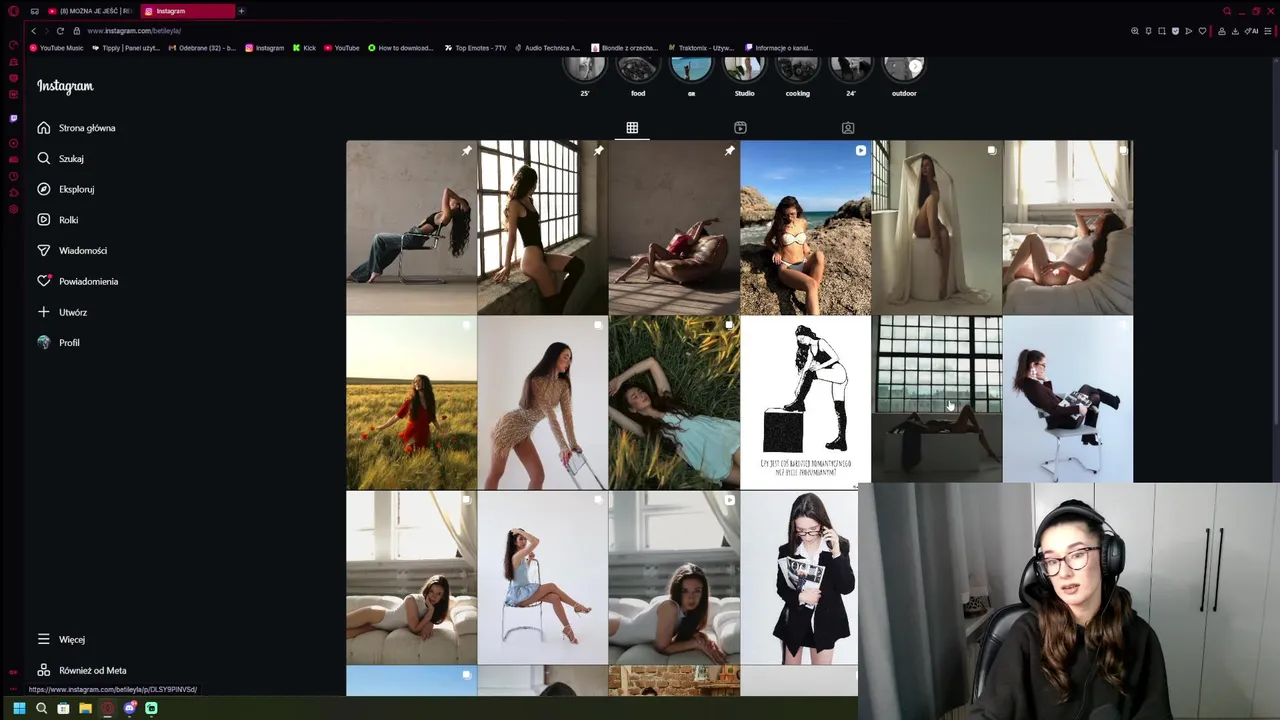The image size is (1280, 720).
Task: Open Eksploruj compass icon
Action: click(x=44, y=189)
